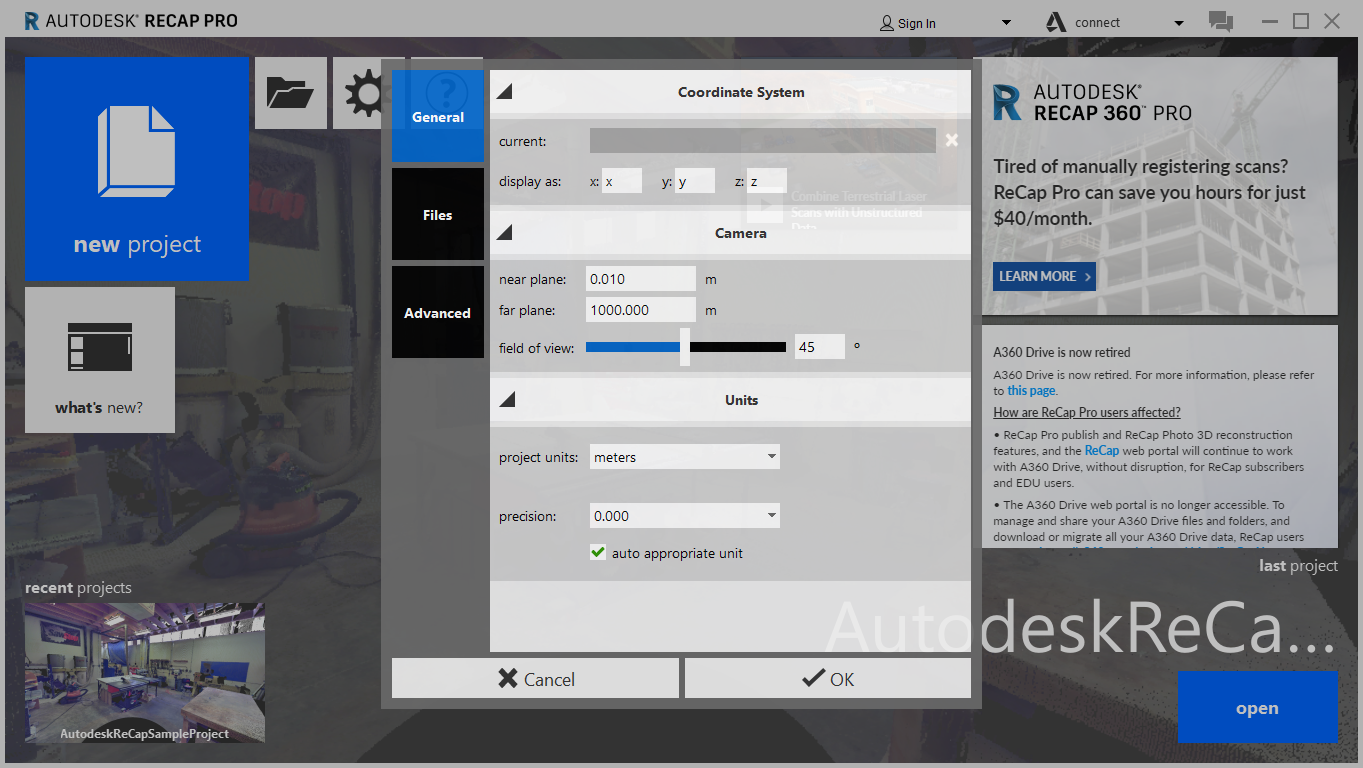The width and height of the screenshot is (1363, 768).
Task: Click 'A360 Drive is now retired' heading
Action: coord(1062,352)
